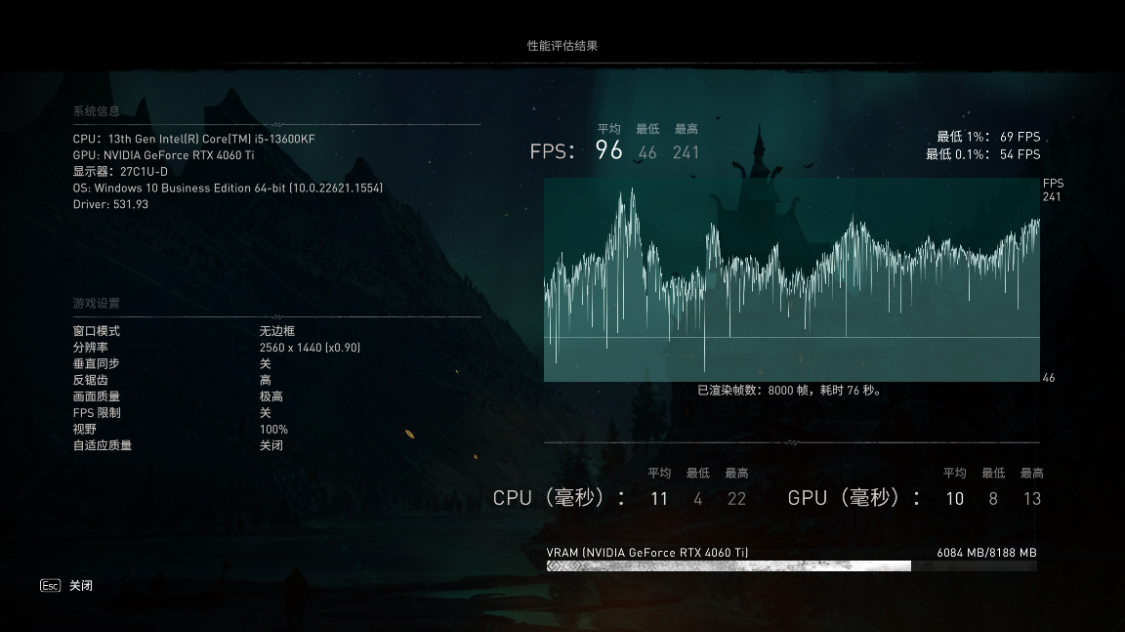Select the adaptive quality value "关闭"
1125x632 pixels.
(271, 445)
